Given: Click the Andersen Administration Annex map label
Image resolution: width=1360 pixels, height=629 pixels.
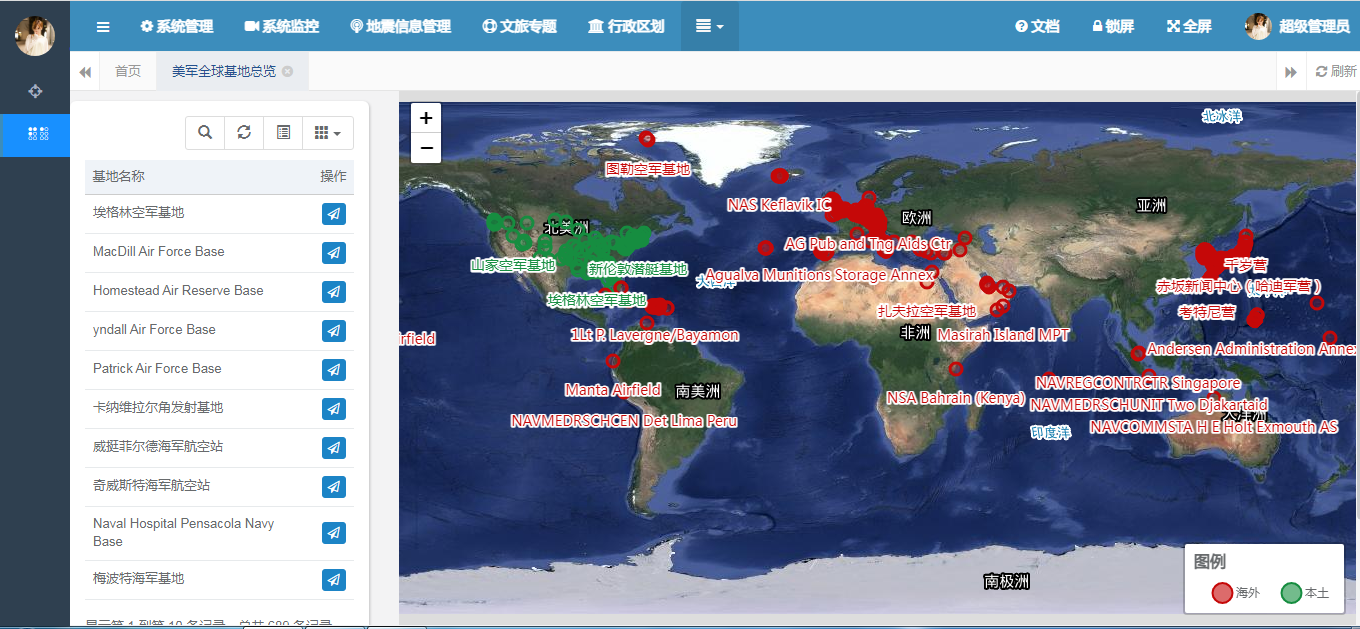Looking at the screenshot, I should 1252,349.
